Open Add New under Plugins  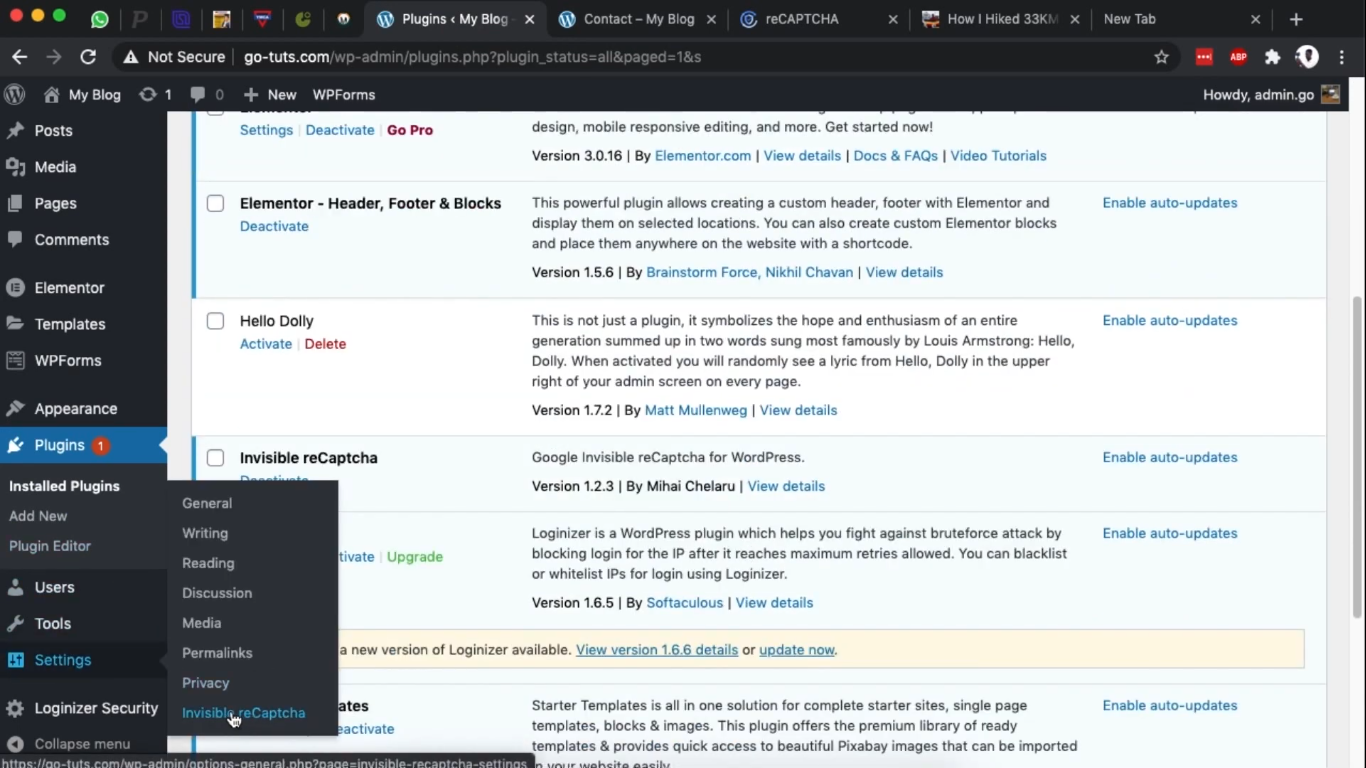(x=38, y=516)
